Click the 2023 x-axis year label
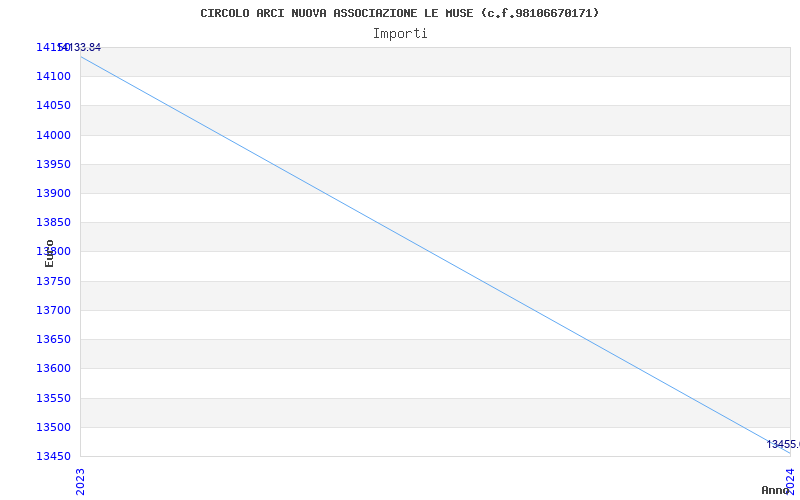Image resolution: width=800 pixels, height=500 pixels. pos(80,481)
